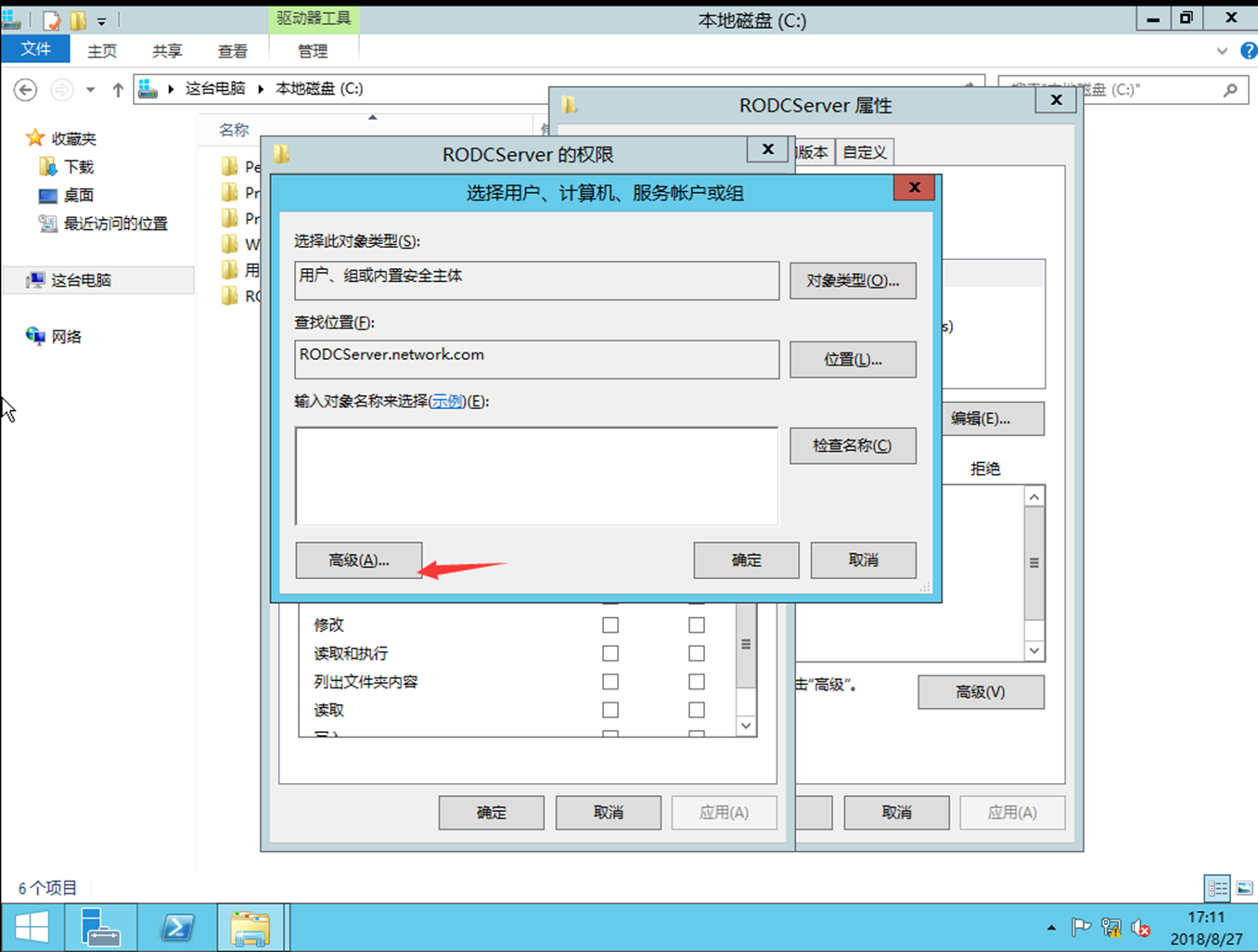Open PowerShell from taskbar

pos(177,928)
